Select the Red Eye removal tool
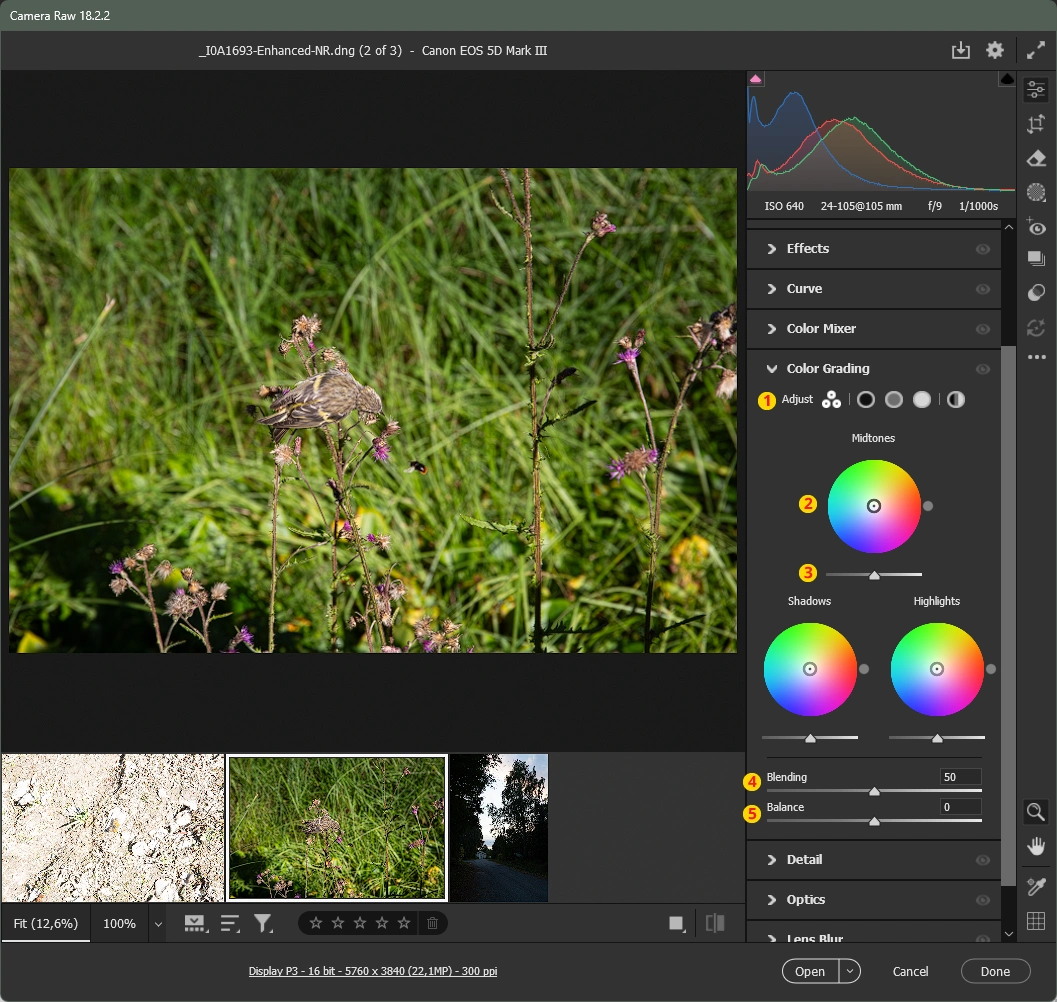This screenshot has height=1002, width=1057. 1036,227
